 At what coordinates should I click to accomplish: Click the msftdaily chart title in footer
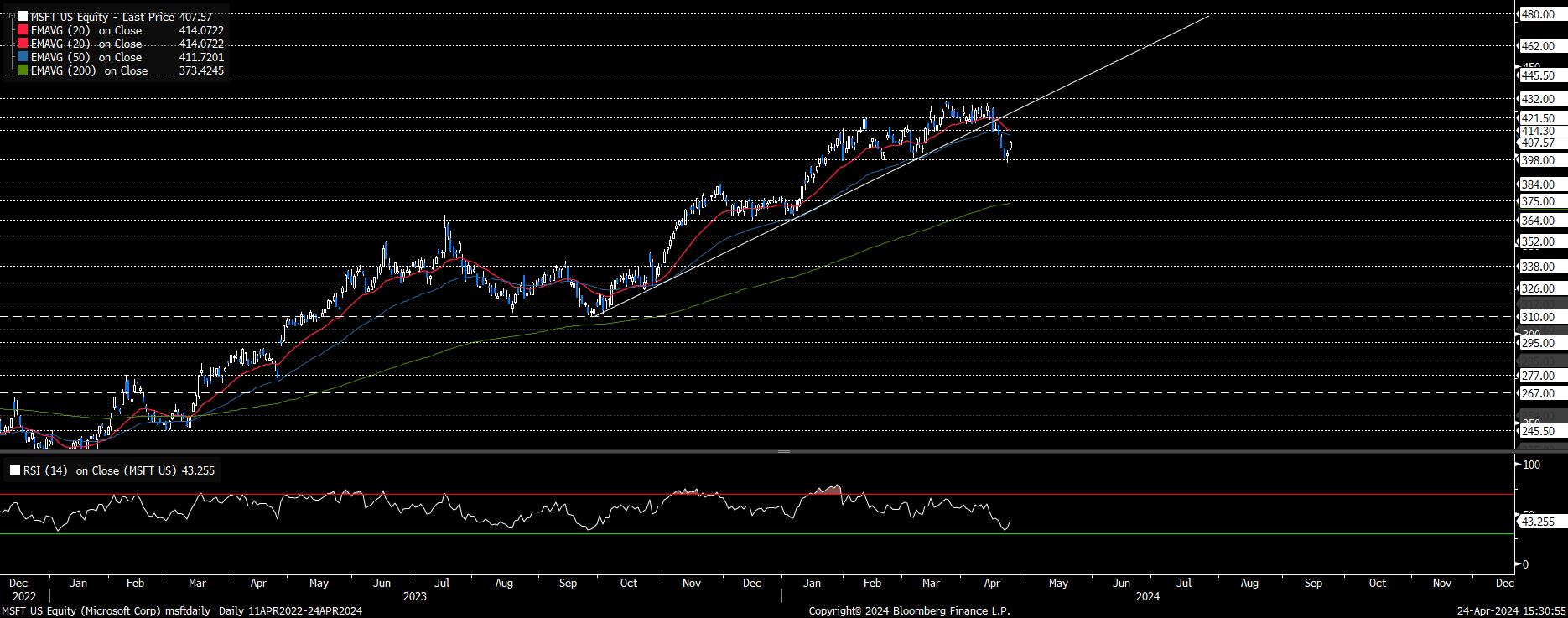[188, 610]
